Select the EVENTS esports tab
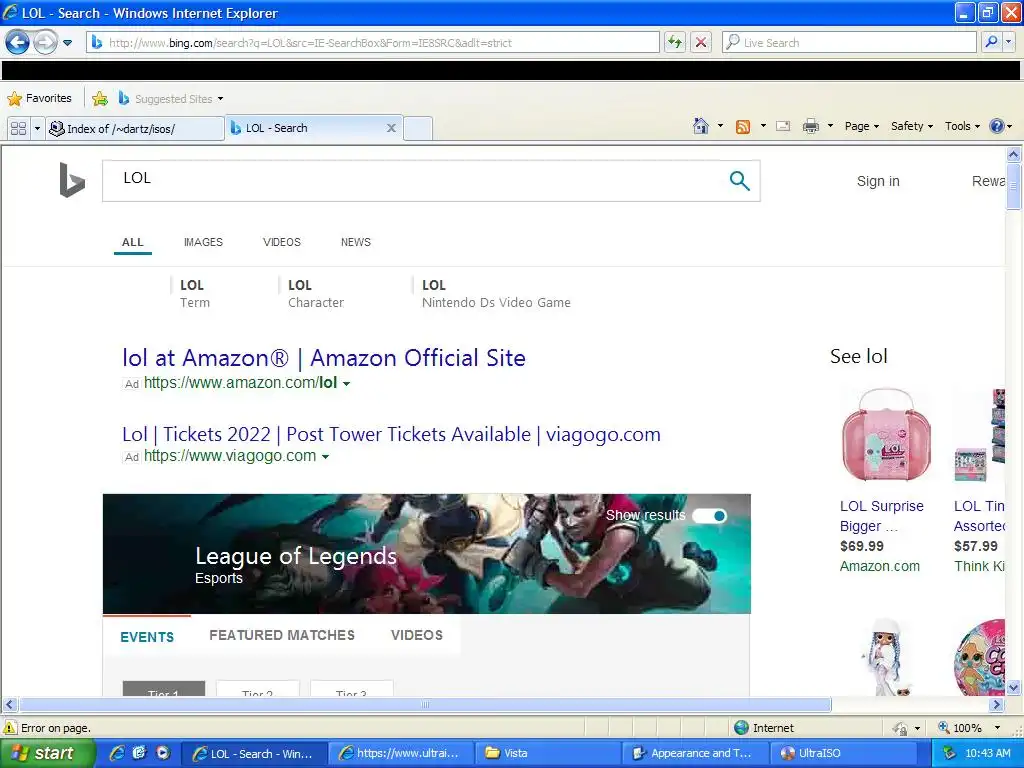 click(147, 637)
